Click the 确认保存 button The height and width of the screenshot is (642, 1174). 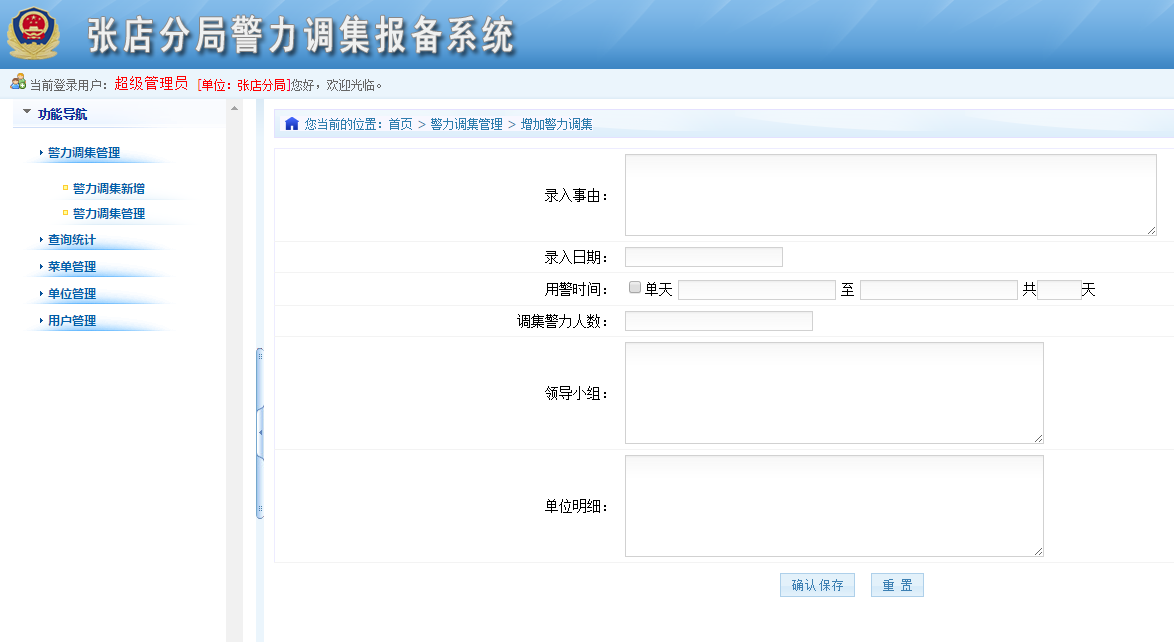(x=817, y=585)
